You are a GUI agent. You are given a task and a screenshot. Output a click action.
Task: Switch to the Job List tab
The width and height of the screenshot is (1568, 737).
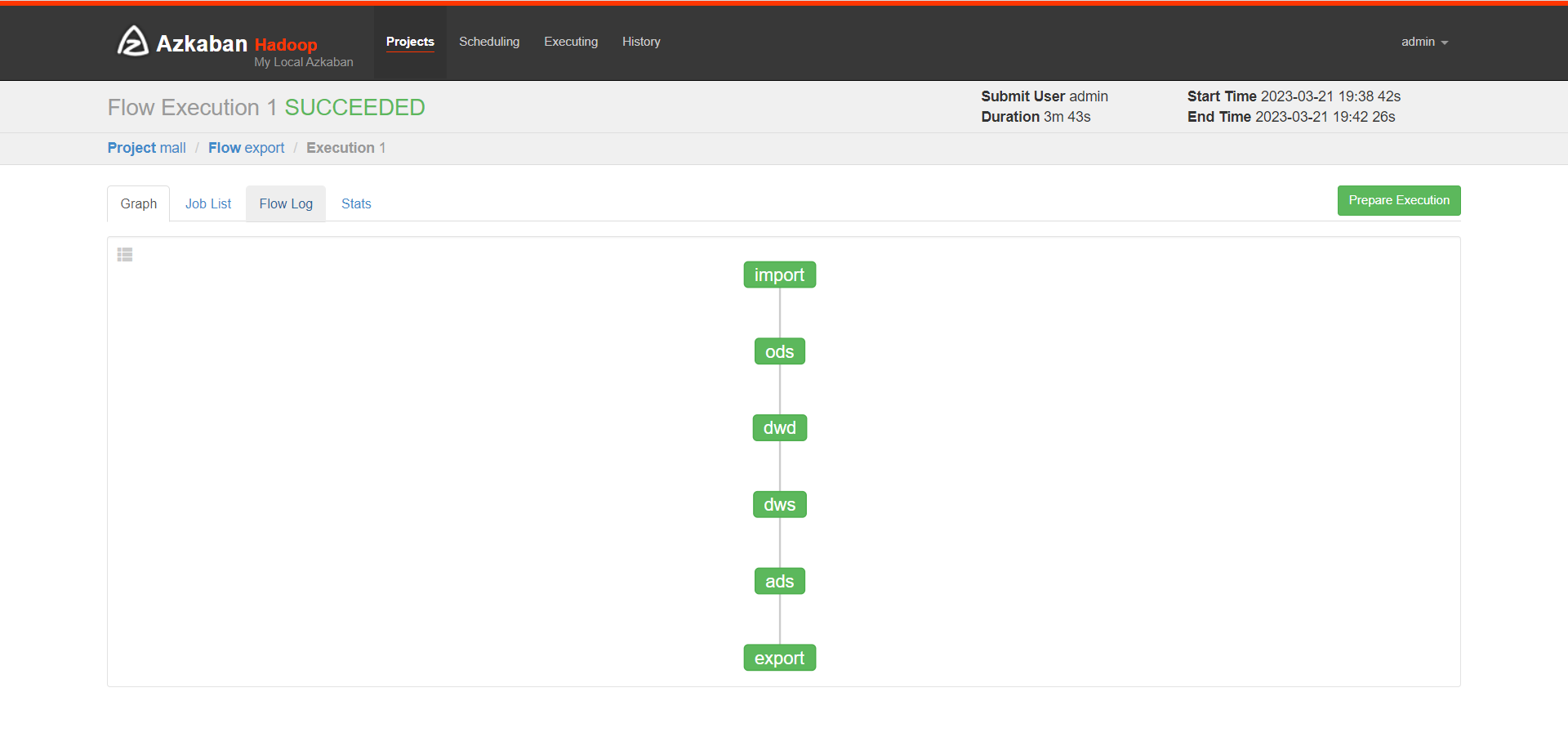208,203
